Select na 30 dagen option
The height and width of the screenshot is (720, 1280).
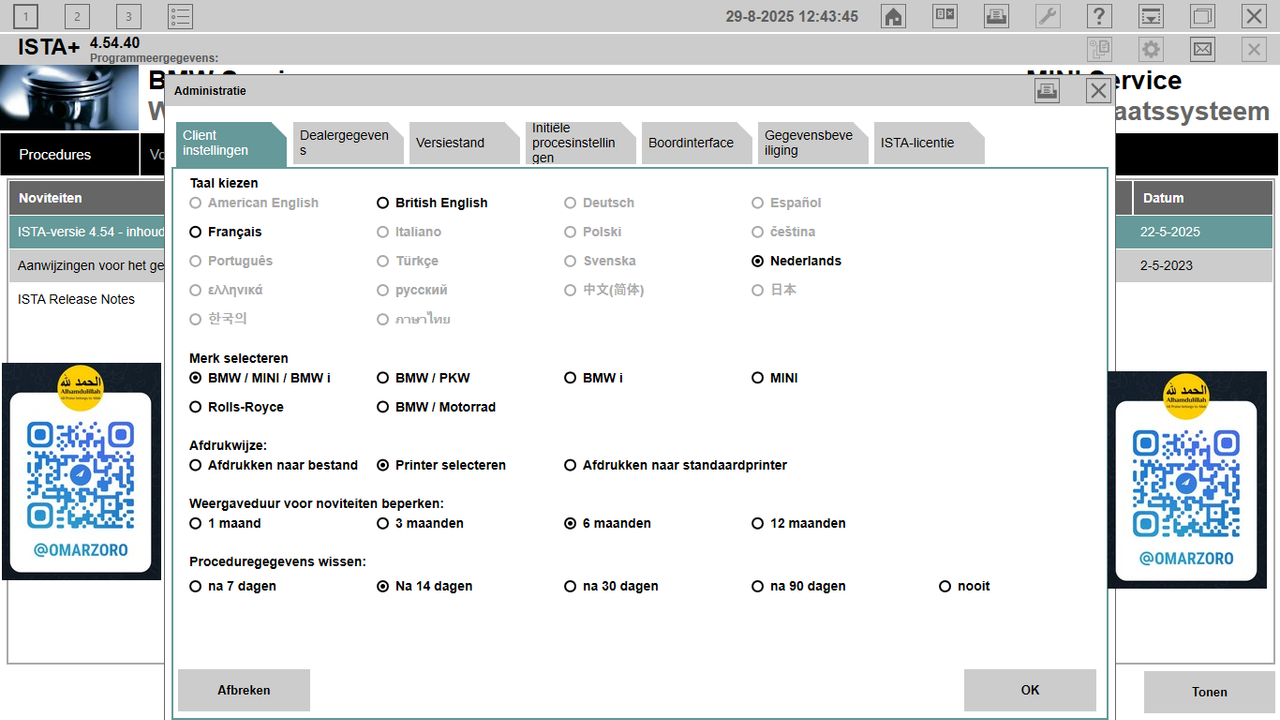(611, 586)
